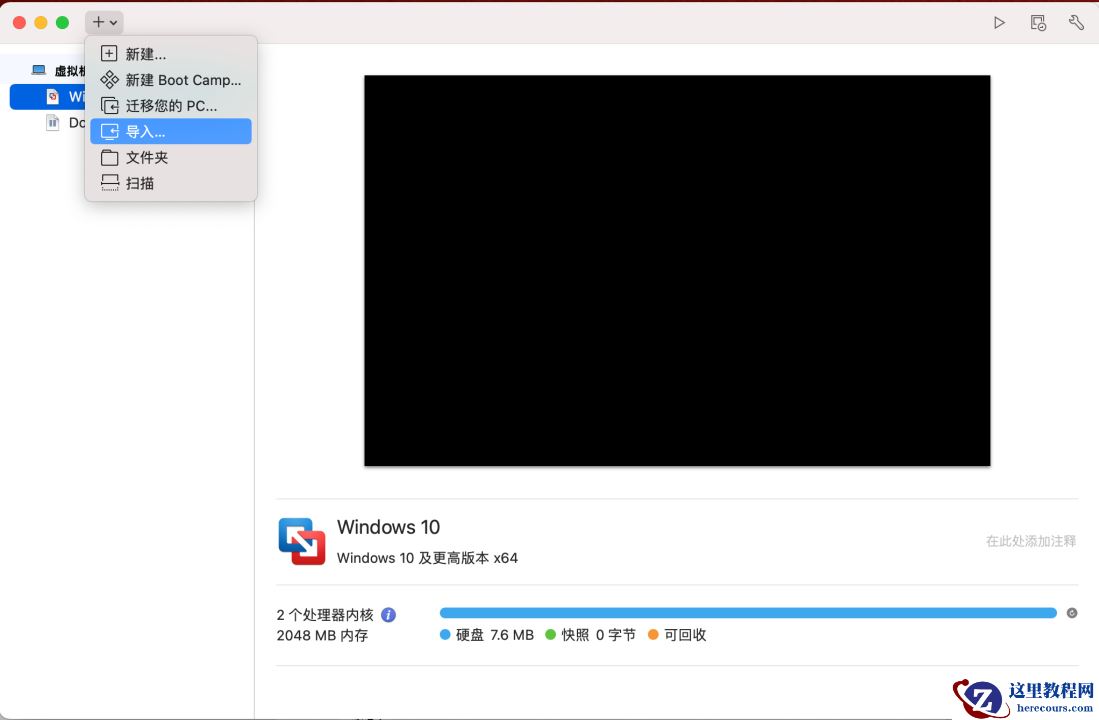
Task: Click the green 快照 legend dot
Action: point(550,634)
